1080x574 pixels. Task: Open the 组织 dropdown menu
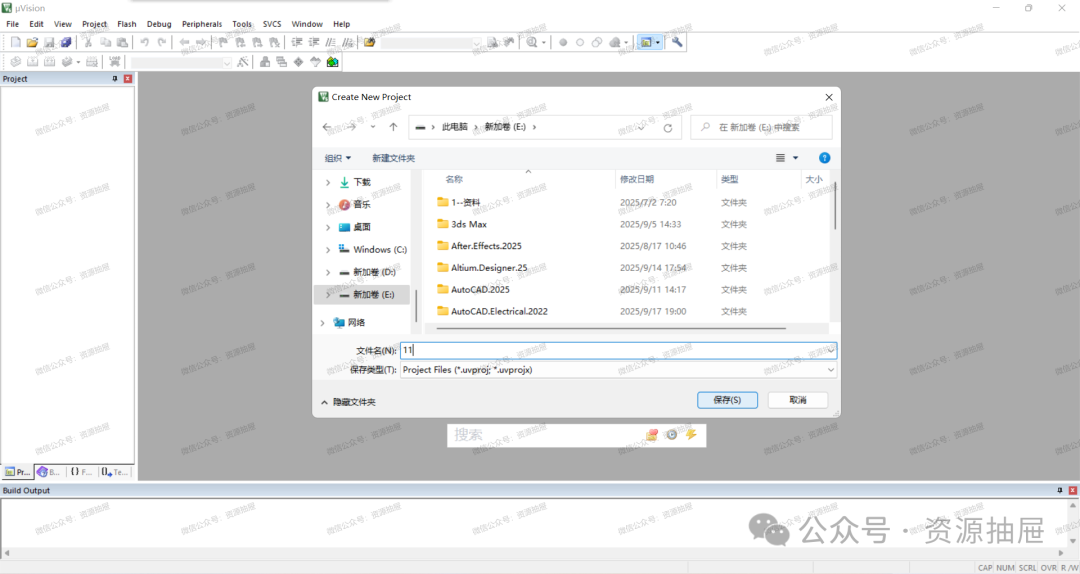point(338,158)
